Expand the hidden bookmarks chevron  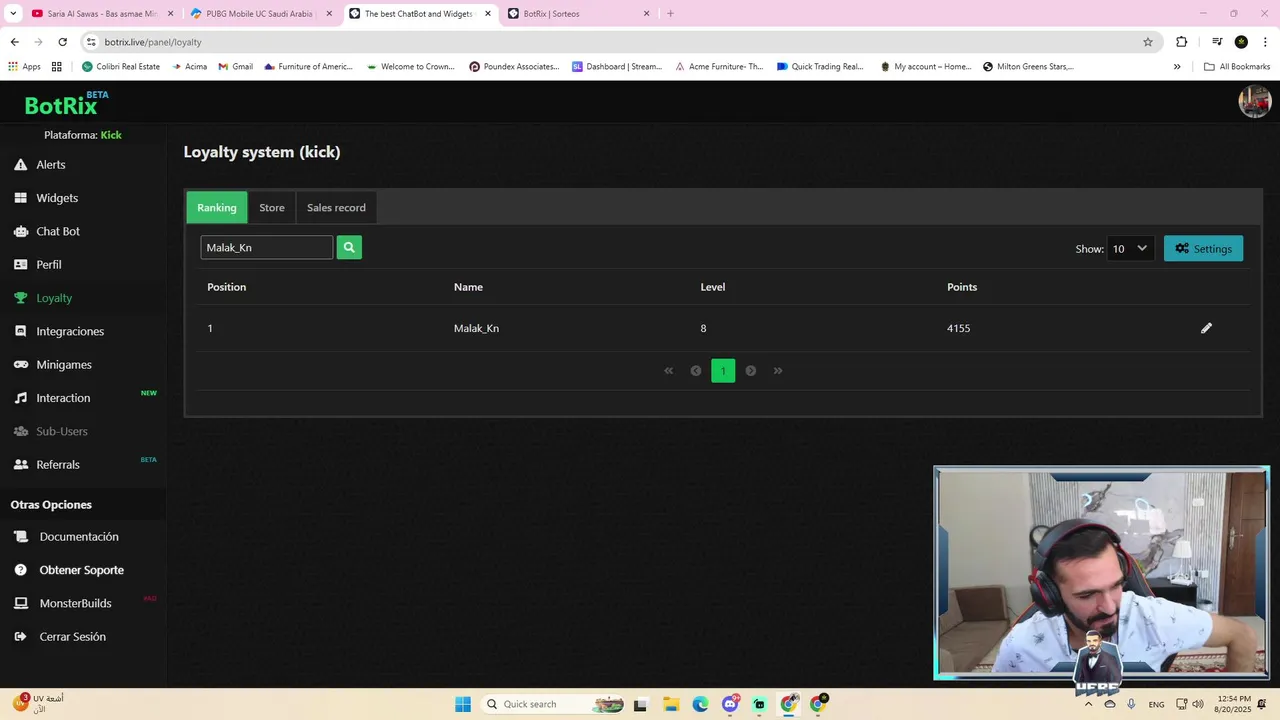pyautogui.click(x=1177, y=67)
